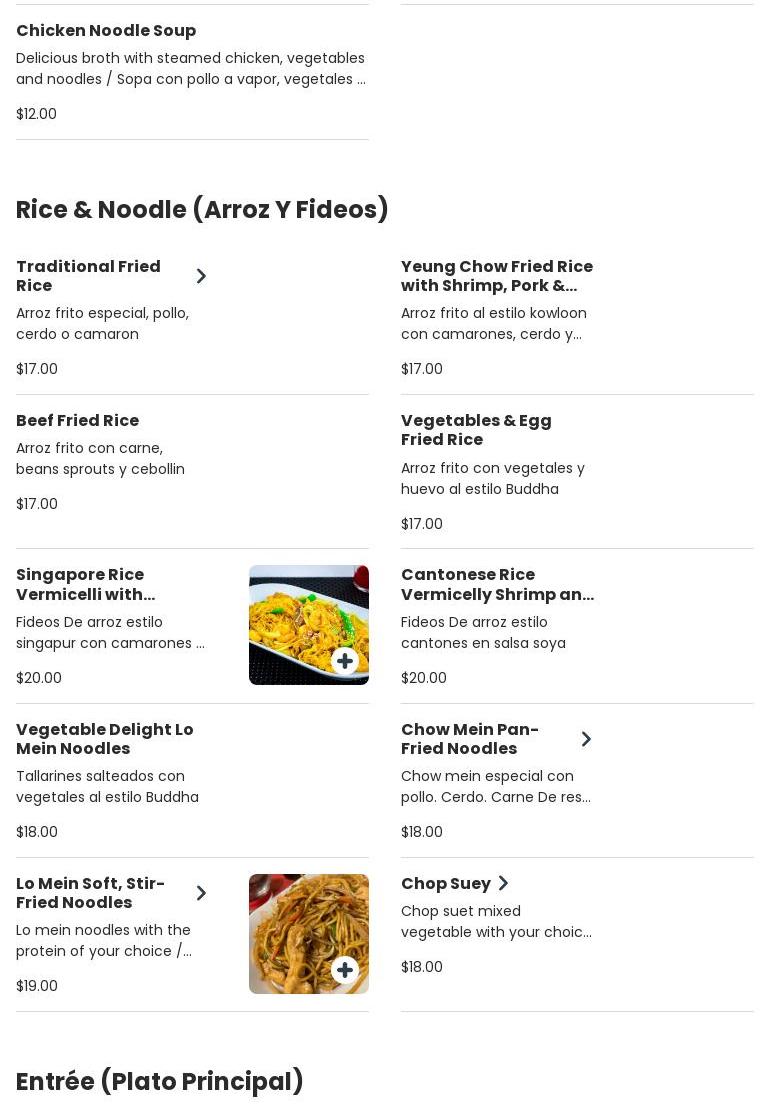This screenshot has height=1109, width=770.
Task: Click the Rice & Noodle section heading
Action: point(202,210)
